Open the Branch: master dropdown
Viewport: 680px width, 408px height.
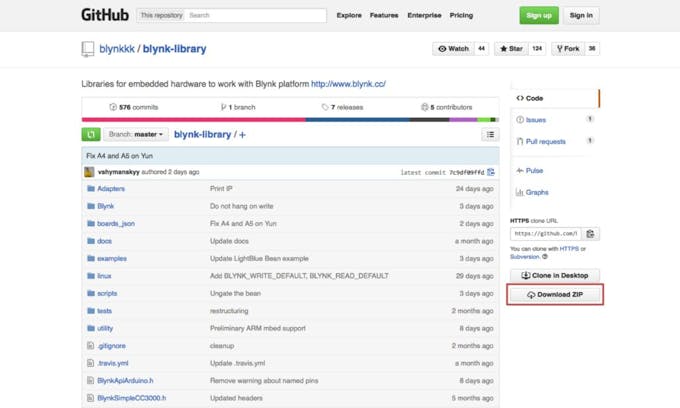pyautogui.click(x=135, y=134)
